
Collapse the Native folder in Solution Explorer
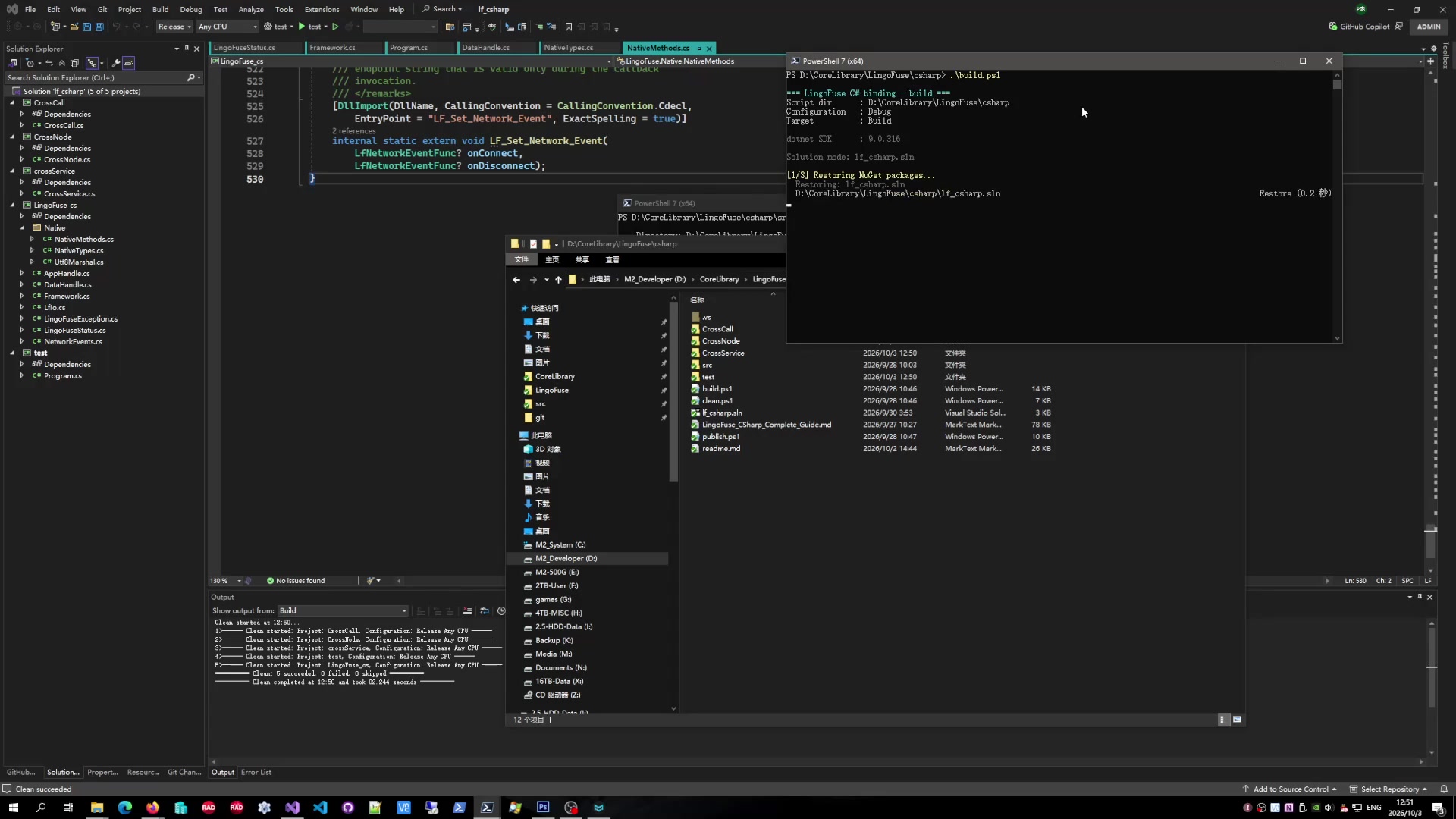(x=22, y=228)
